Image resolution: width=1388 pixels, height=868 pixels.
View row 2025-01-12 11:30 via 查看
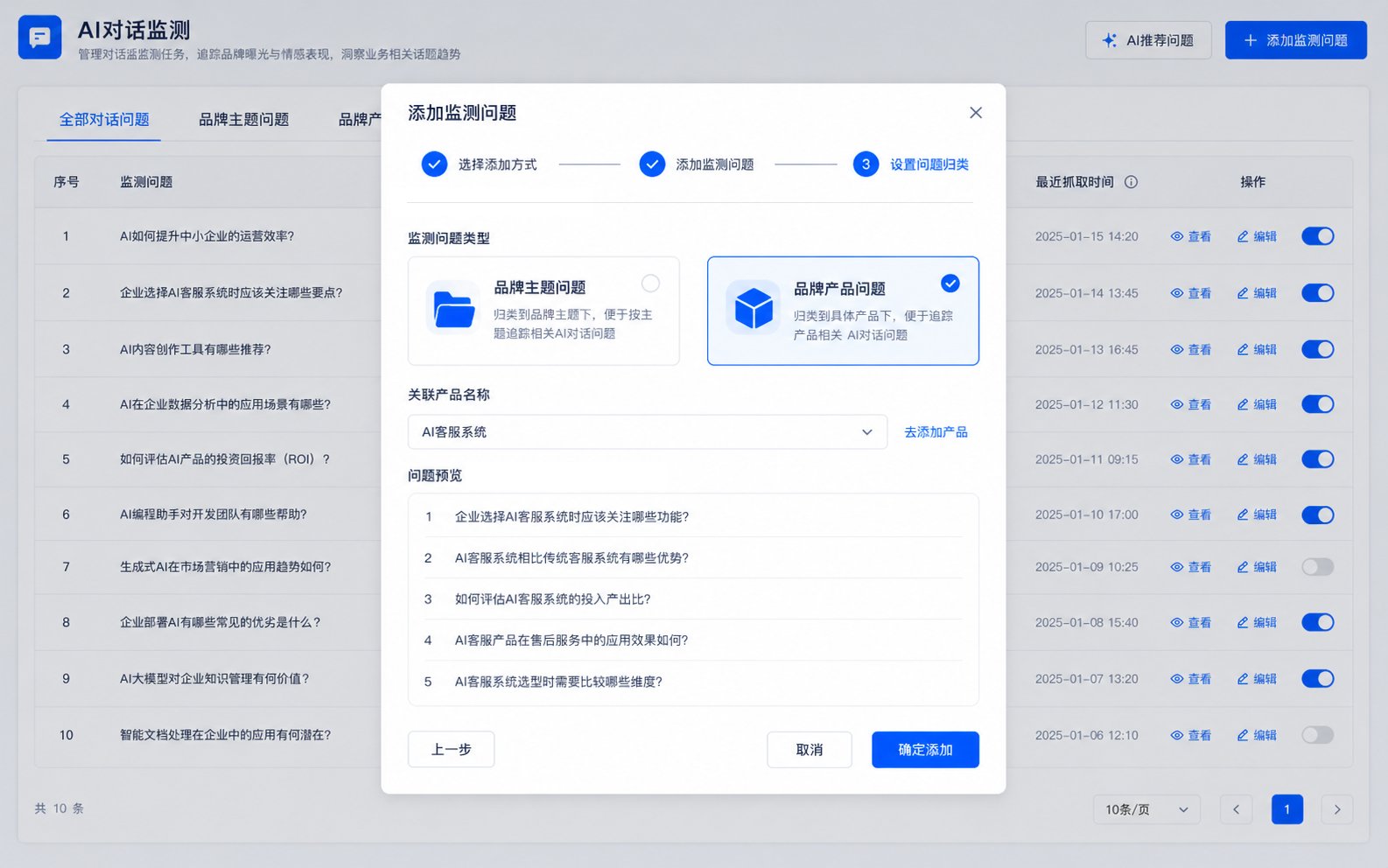[1191, 404]
